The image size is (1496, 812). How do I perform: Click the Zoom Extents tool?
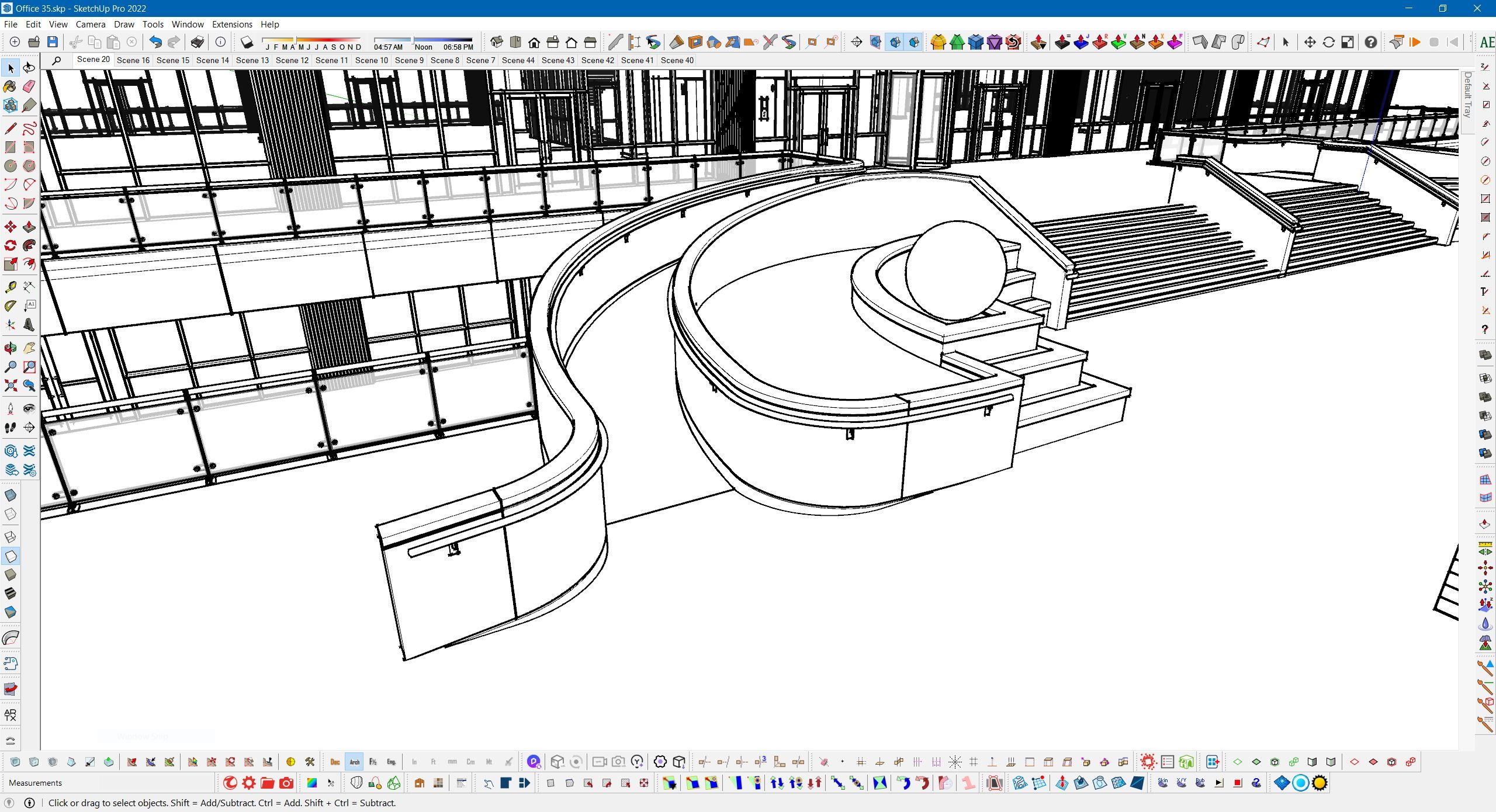tap(10, 386)
